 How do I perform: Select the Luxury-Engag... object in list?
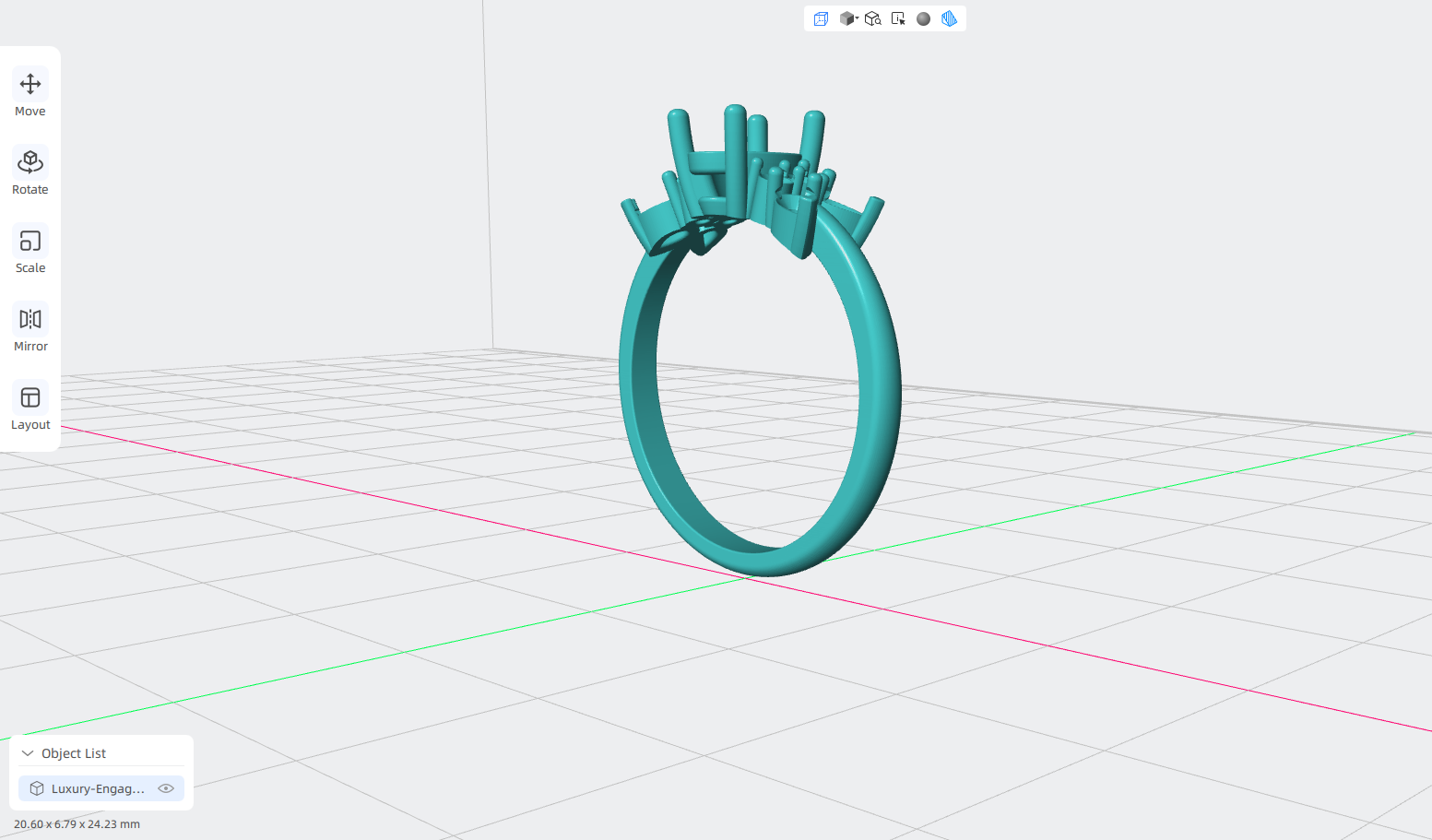[x=101, y=788]
